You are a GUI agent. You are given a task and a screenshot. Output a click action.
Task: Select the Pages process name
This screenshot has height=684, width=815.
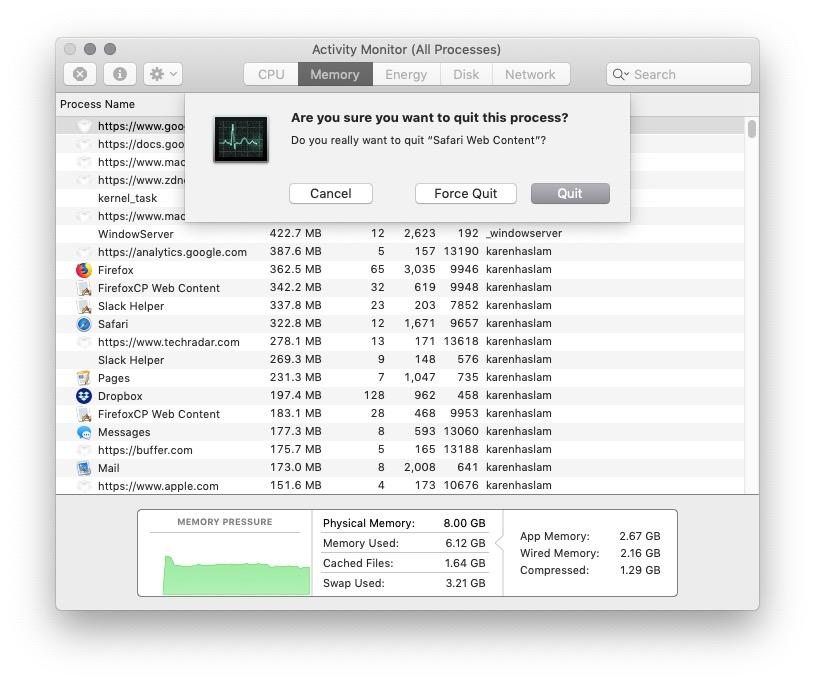click(113, 378)
